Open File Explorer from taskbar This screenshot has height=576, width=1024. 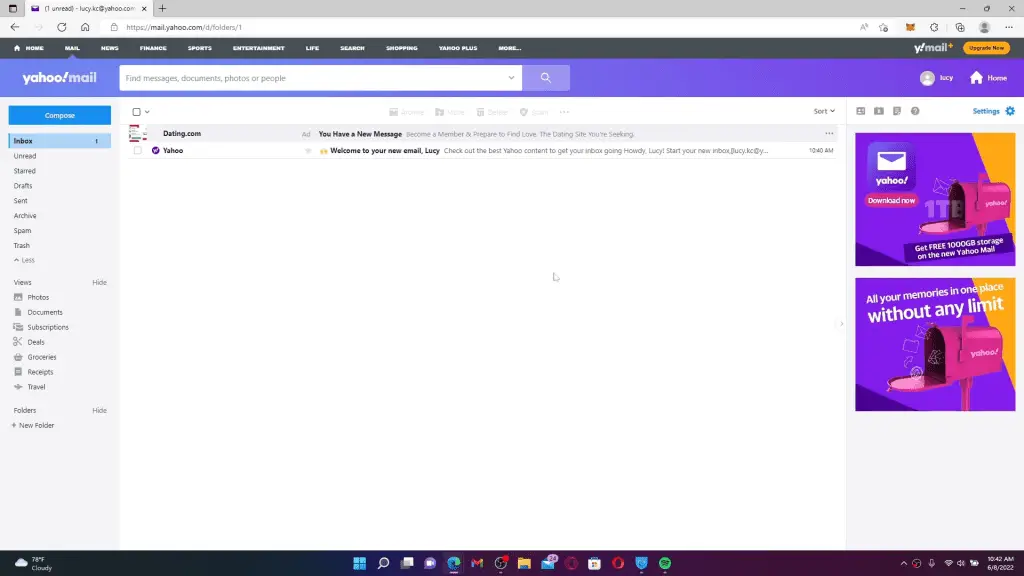coord(524,563)
